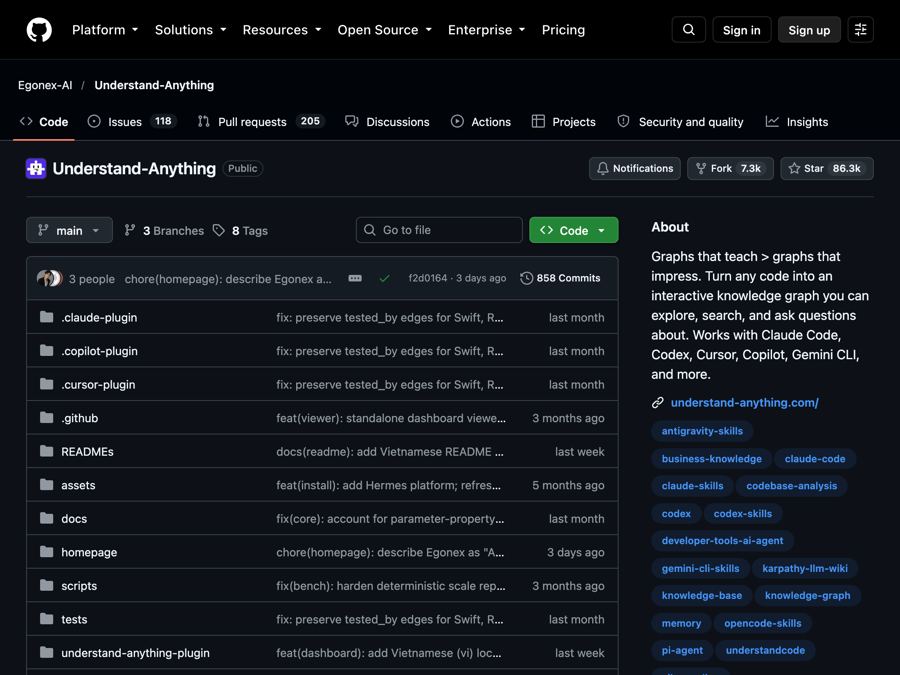Click the three-dot commit message expander
This screenshot has width=900, height=675.
click(x=355, y=278)
